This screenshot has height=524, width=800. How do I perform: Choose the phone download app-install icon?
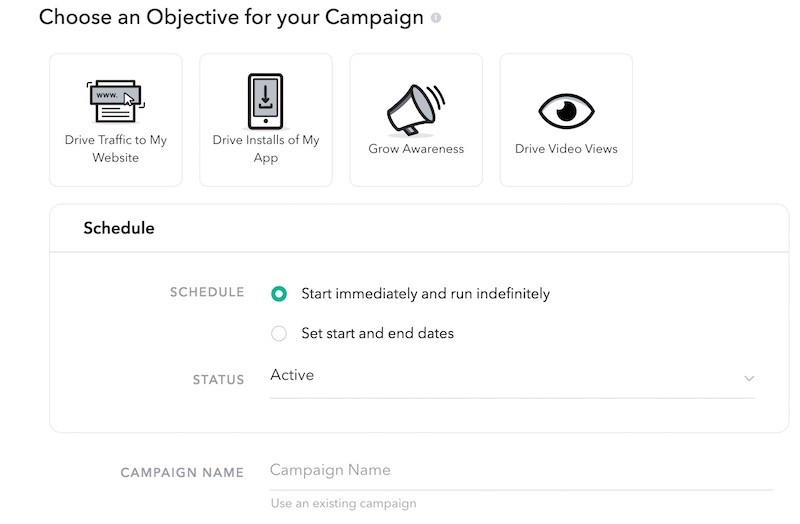265,101
